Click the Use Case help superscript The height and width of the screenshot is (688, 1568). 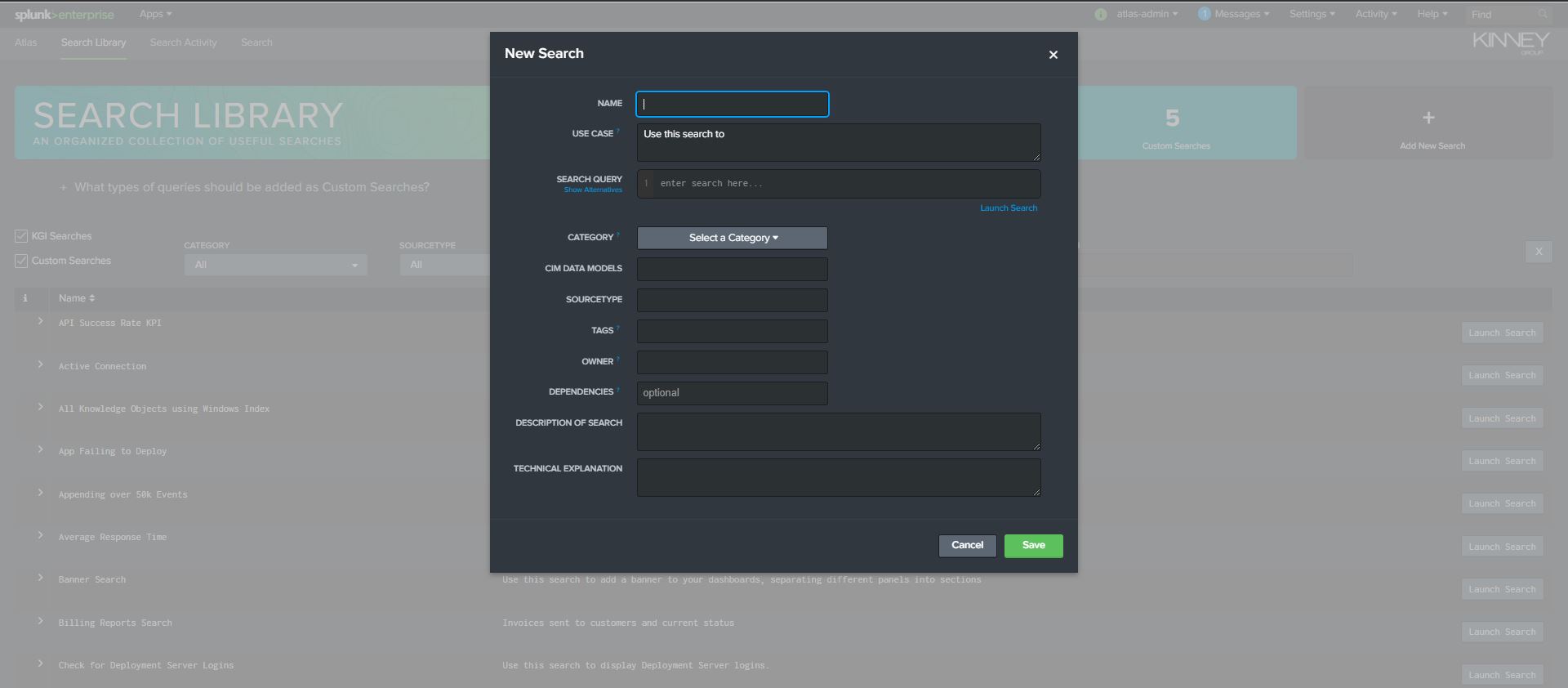(618, 131)
